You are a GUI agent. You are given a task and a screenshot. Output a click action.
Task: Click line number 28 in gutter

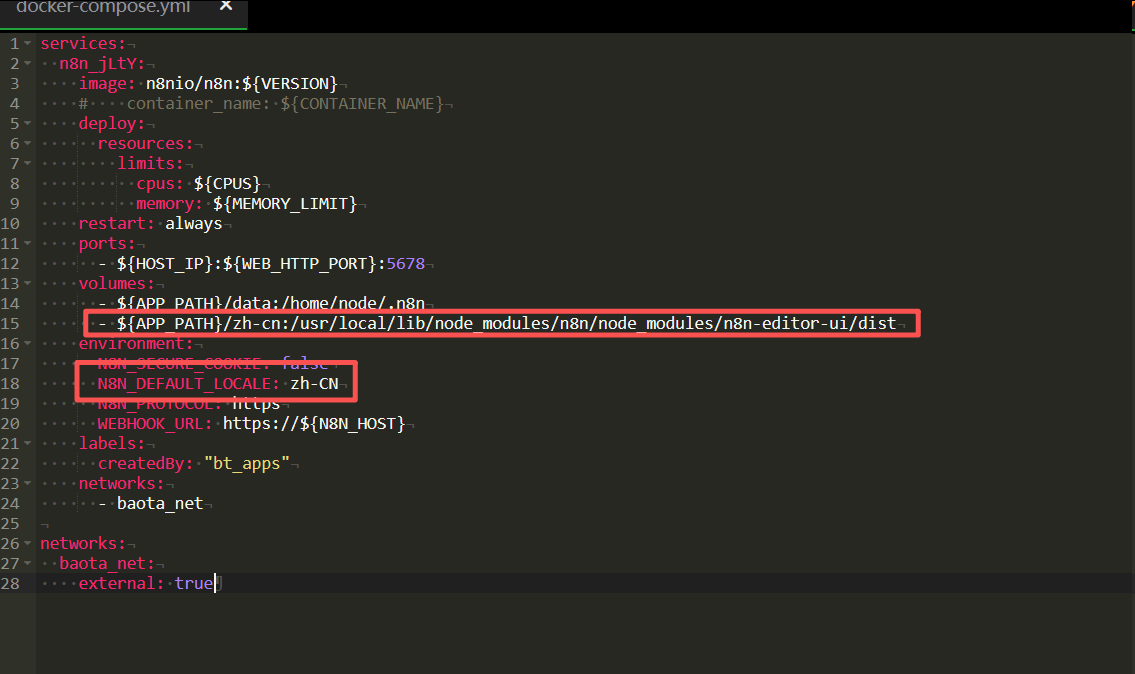(10, 583)
